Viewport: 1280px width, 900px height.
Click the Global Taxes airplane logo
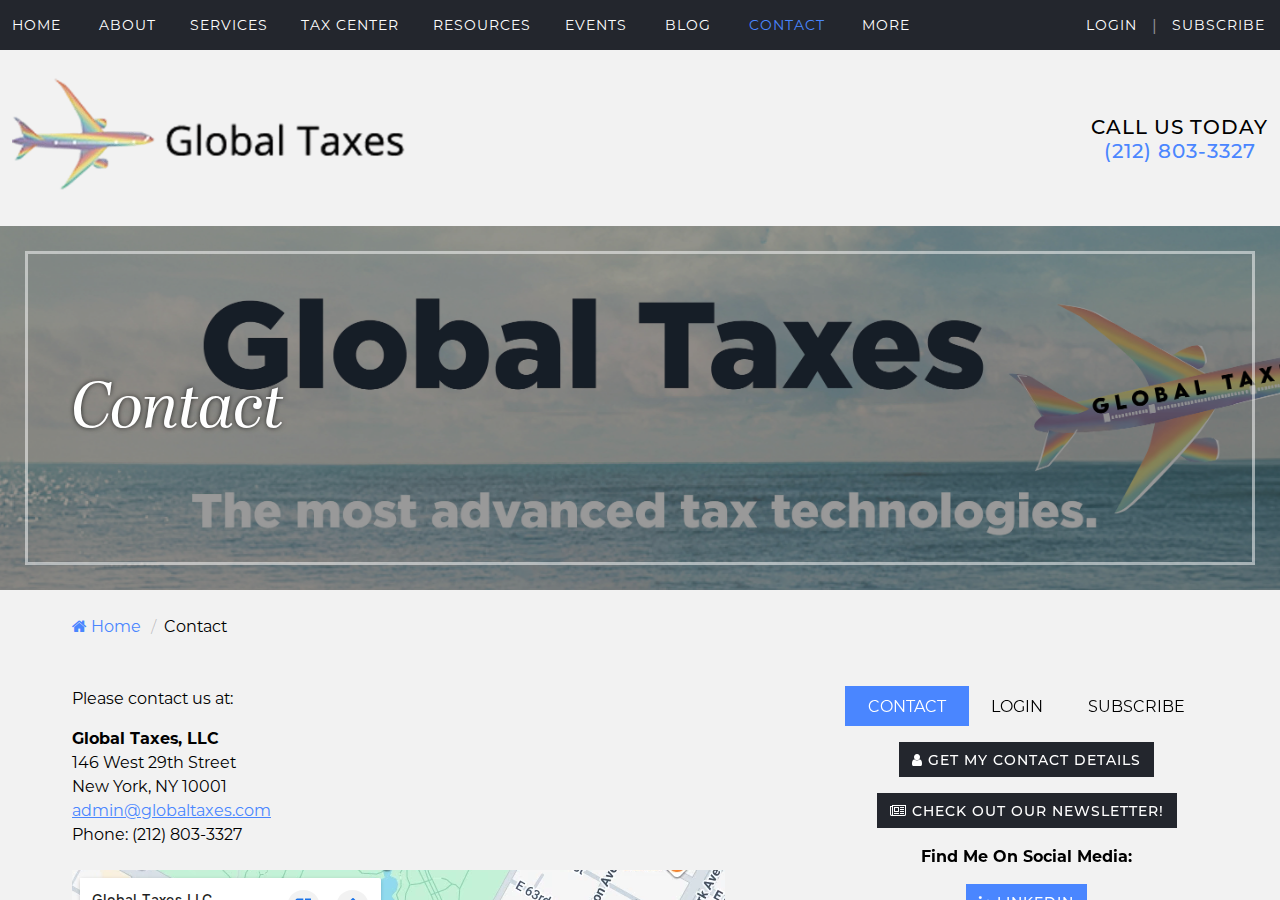pos(208,135)
